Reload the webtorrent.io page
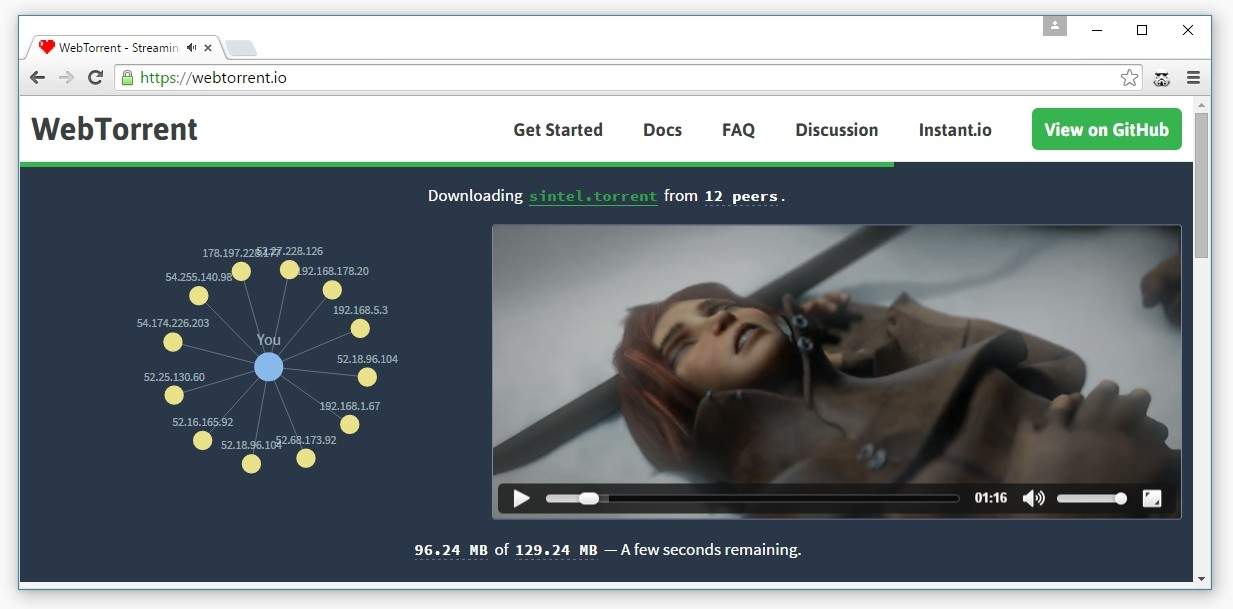This screenshot has height=609, width=1233. pyautogui.click(x=96, y=77)
